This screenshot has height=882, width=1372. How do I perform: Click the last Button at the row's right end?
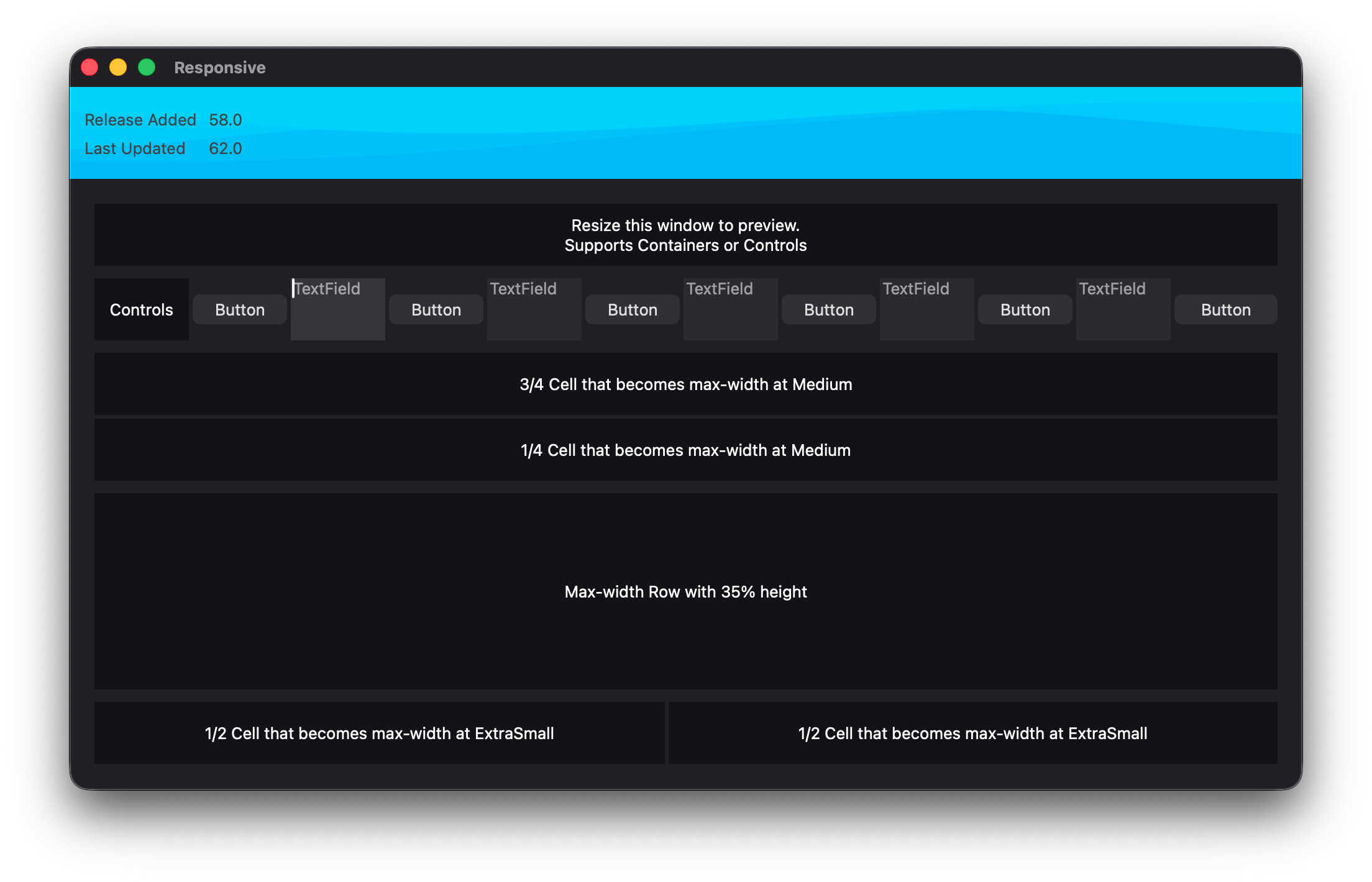(1225, 309)
